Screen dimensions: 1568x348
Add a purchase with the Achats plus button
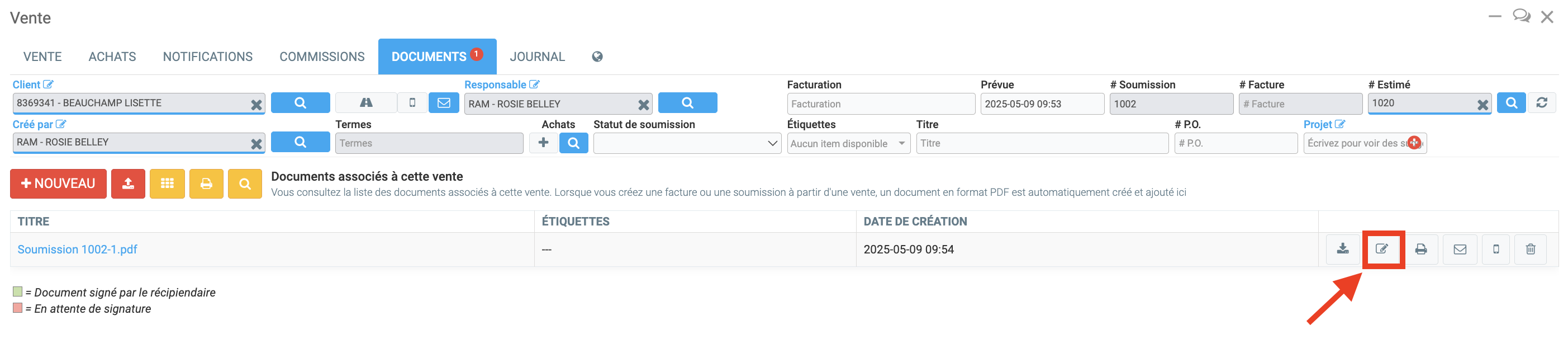pyautogui.click(x=543, y=143)
